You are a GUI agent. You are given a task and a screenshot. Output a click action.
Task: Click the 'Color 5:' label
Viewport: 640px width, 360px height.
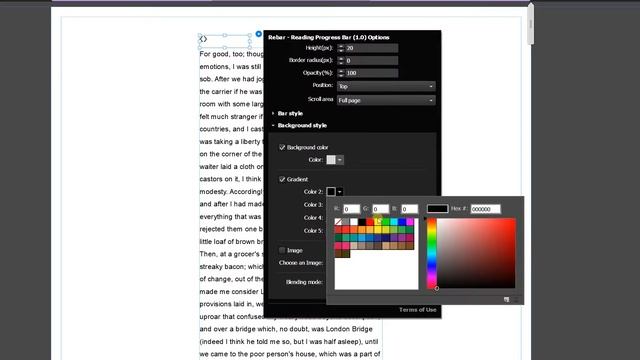[x=313, y=231]
